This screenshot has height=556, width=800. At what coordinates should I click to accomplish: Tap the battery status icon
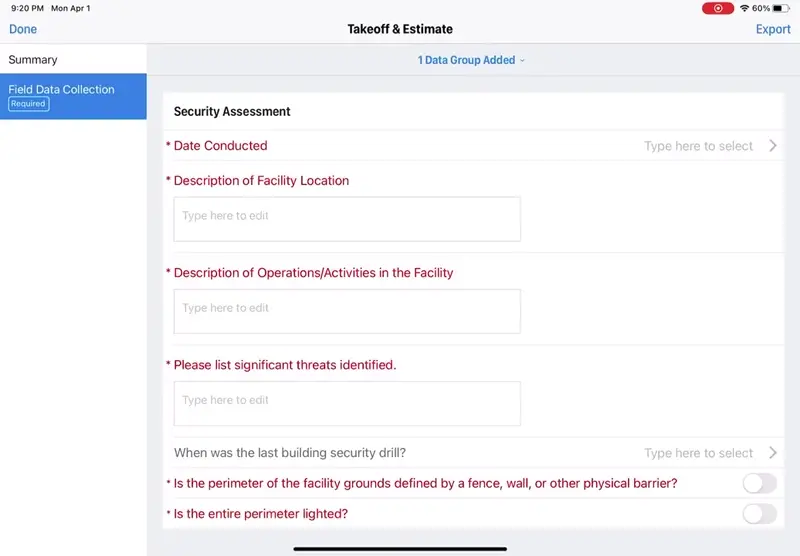pyautogui.click(x=781, y=8)
